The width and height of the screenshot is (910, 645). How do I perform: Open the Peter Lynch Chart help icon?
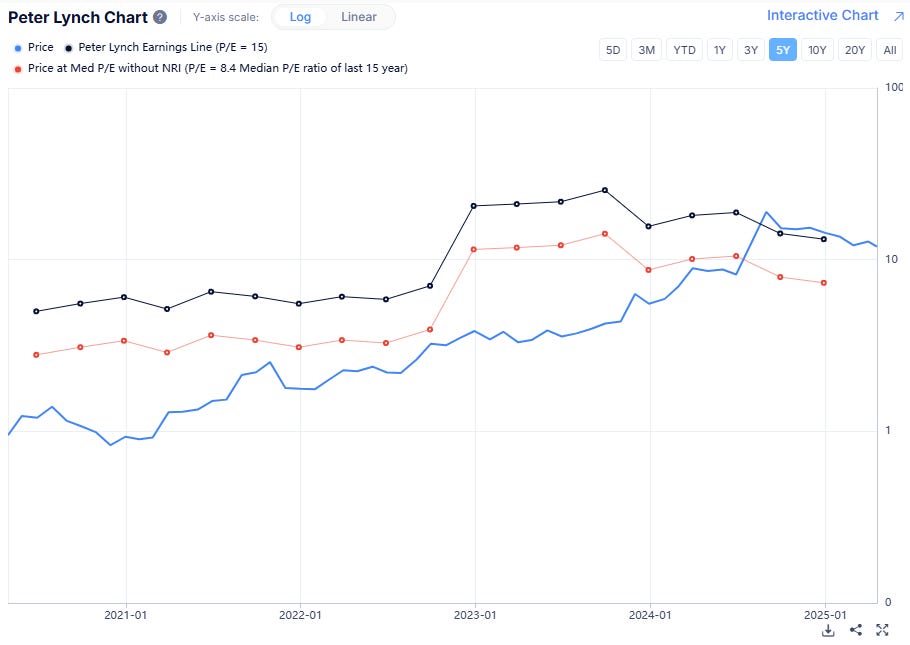click(x=160, y=17)
